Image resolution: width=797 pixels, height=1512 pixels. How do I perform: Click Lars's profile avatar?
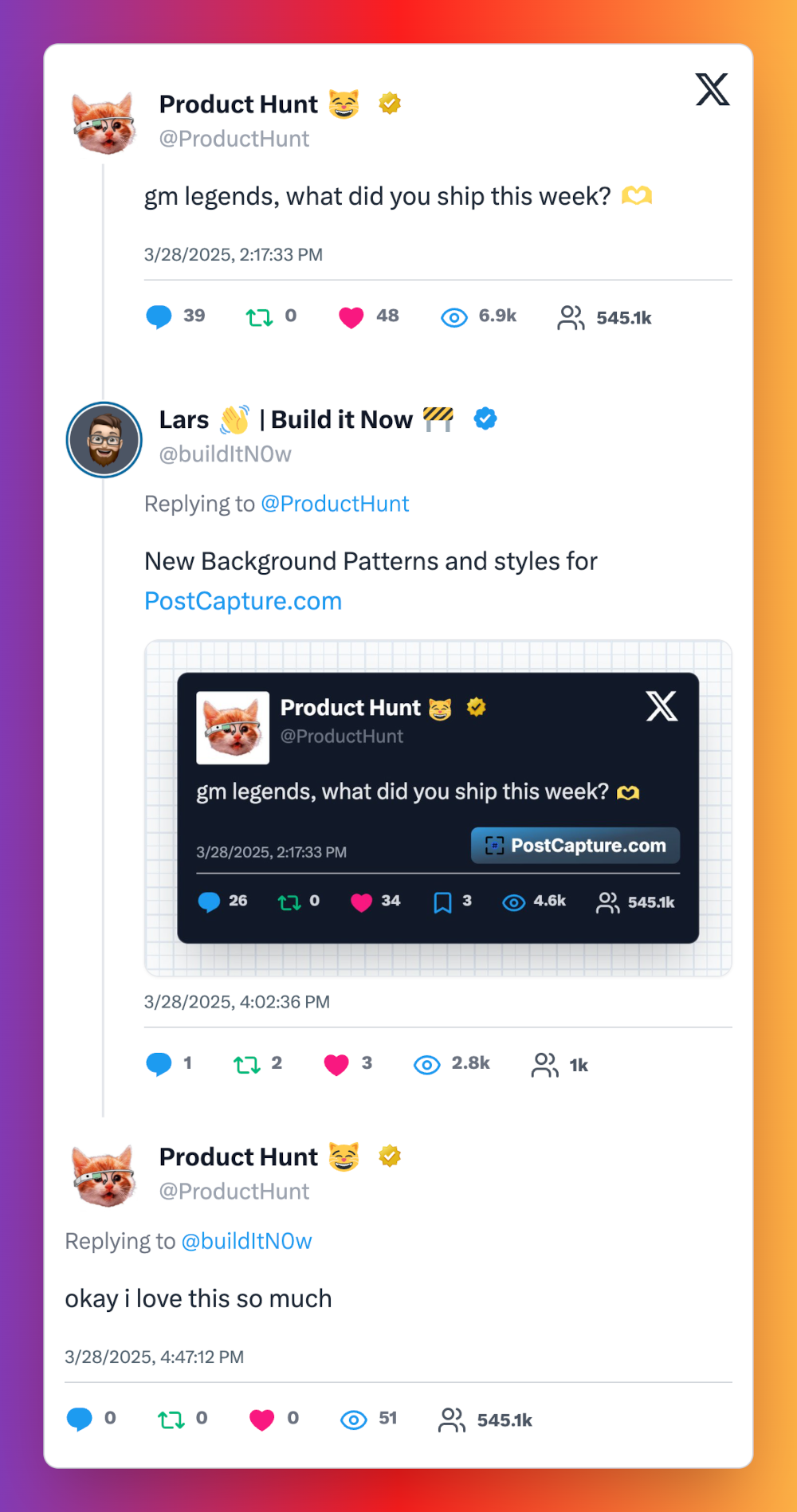104,440
